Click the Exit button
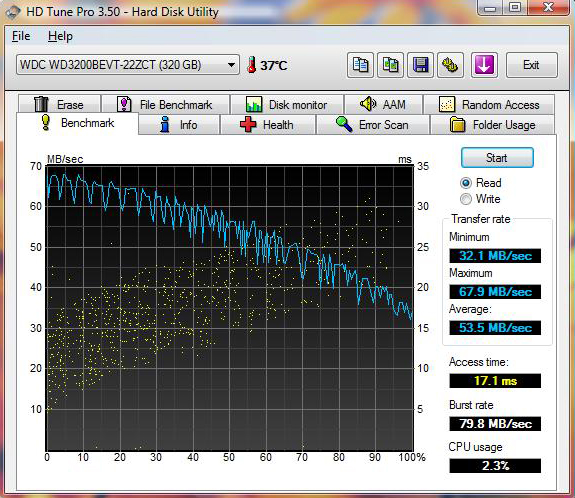The height and width of the screenshot is (498, 575). (x=531, y=65)
